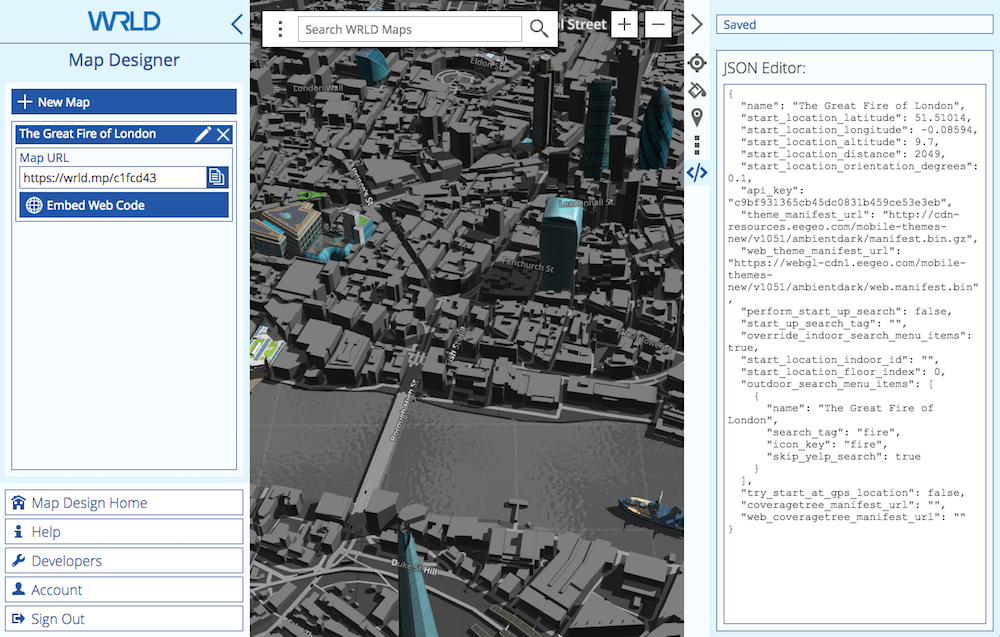This screenshot has height=637, width=1000.
Task: Click the magnifying glass search icon
Action: click(x=539, y=29)
